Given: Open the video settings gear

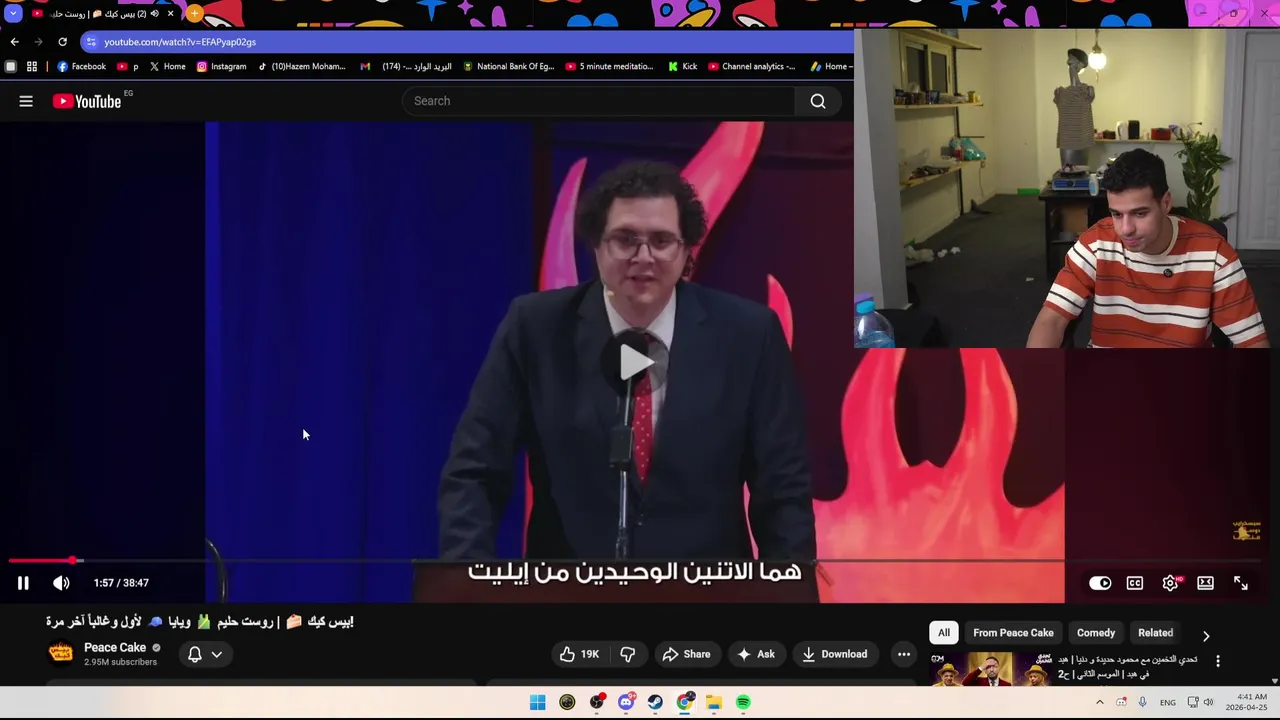Looking at the screenshot, I should click(1170, 583).
